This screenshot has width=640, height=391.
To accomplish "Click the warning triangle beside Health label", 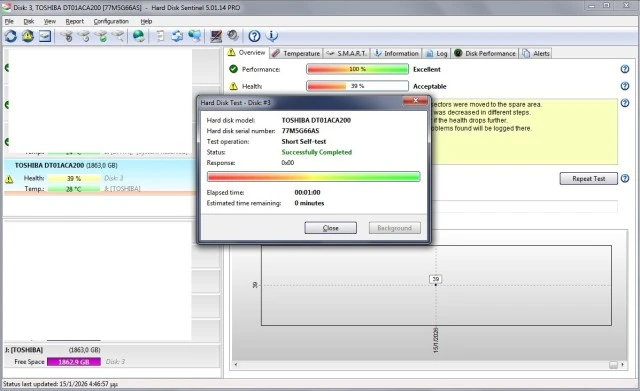I will click(233, 86).
